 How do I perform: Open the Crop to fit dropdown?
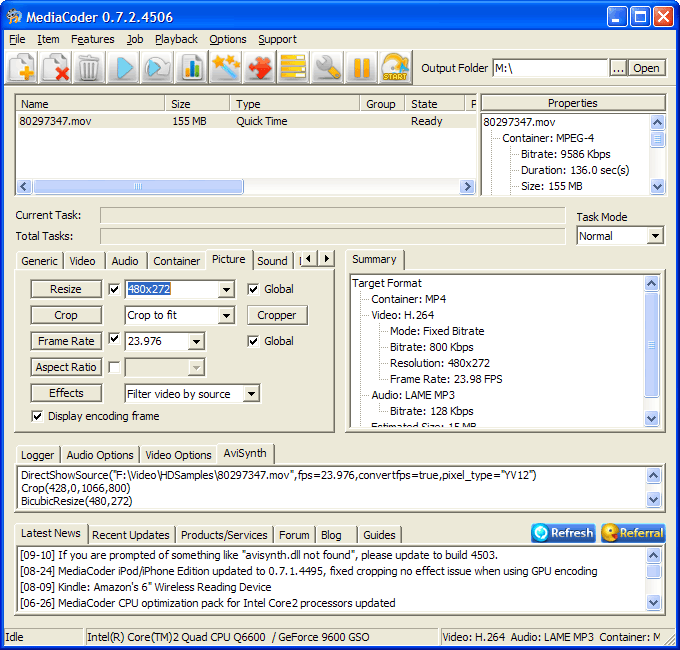tap(226, 316)
